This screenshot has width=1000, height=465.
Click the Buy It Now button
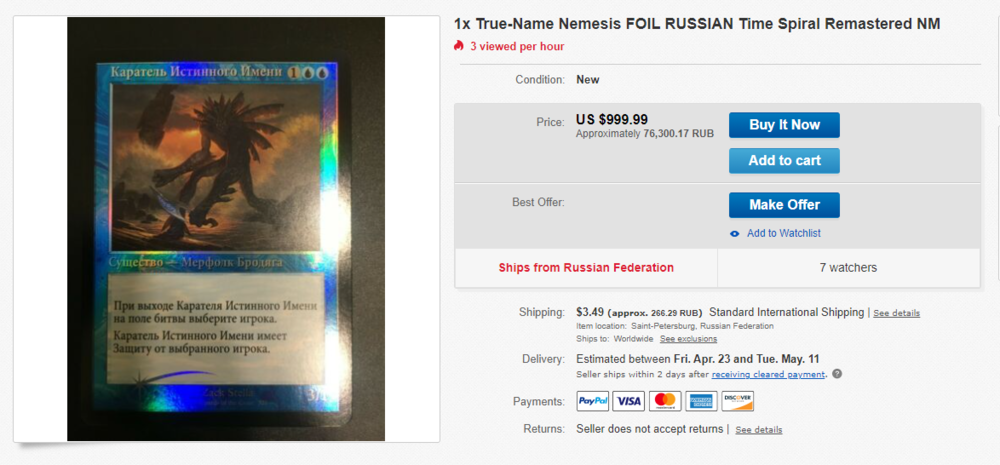coord(784,125)
